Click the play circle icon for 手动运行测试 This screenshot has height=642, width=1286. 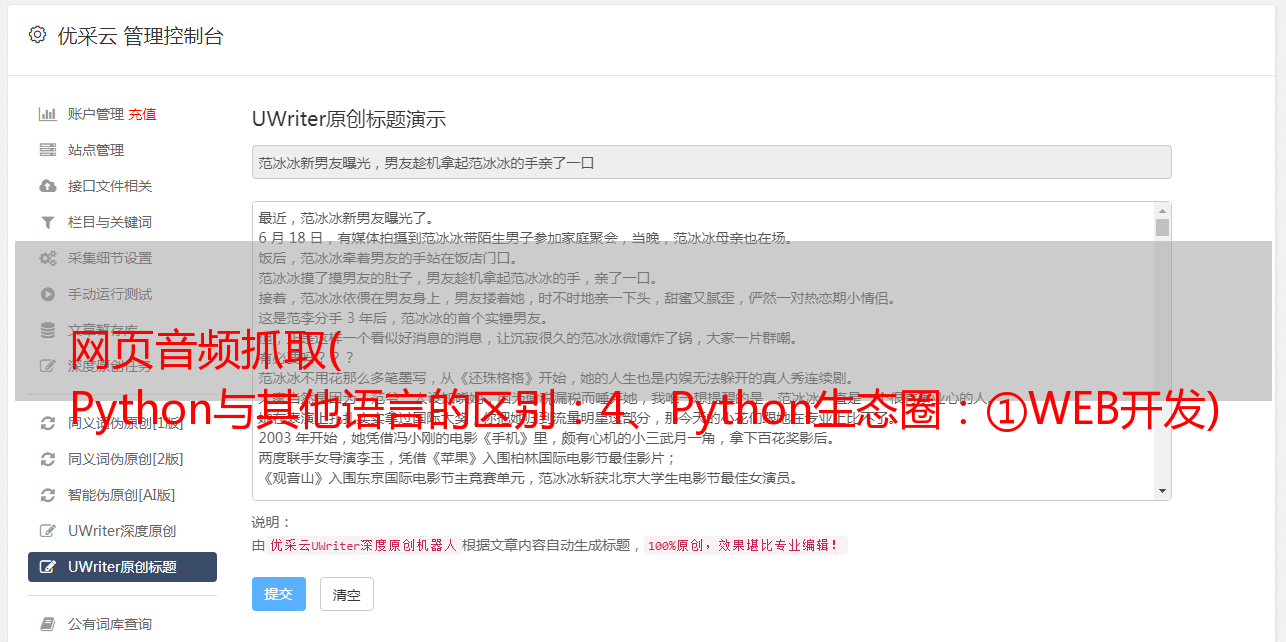tap(47, 294)
